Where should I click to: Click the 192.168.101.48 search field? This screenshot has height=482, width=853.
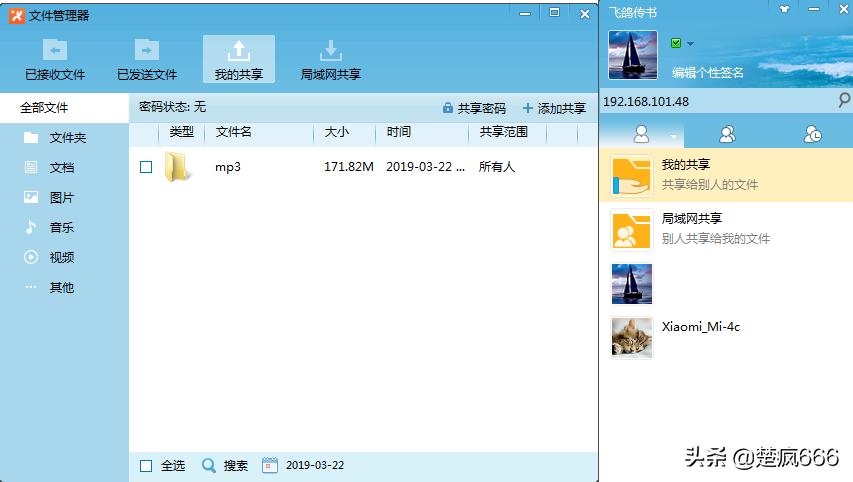(718, 102)
